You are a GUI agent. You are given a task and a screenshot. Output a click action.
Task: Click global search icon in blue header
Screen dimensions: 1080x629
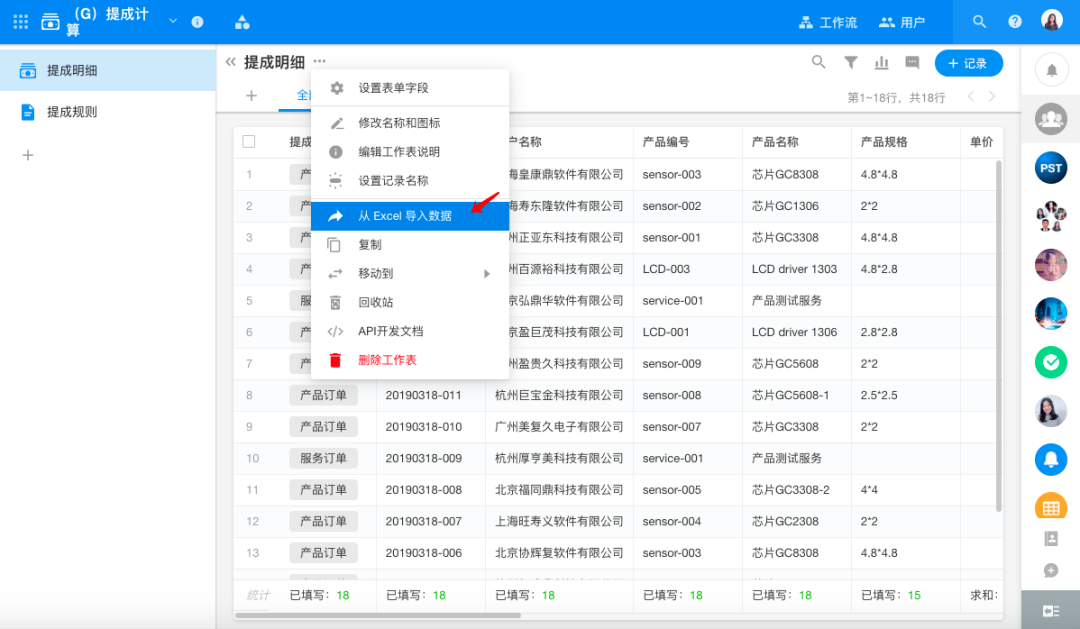coord(979,22)
